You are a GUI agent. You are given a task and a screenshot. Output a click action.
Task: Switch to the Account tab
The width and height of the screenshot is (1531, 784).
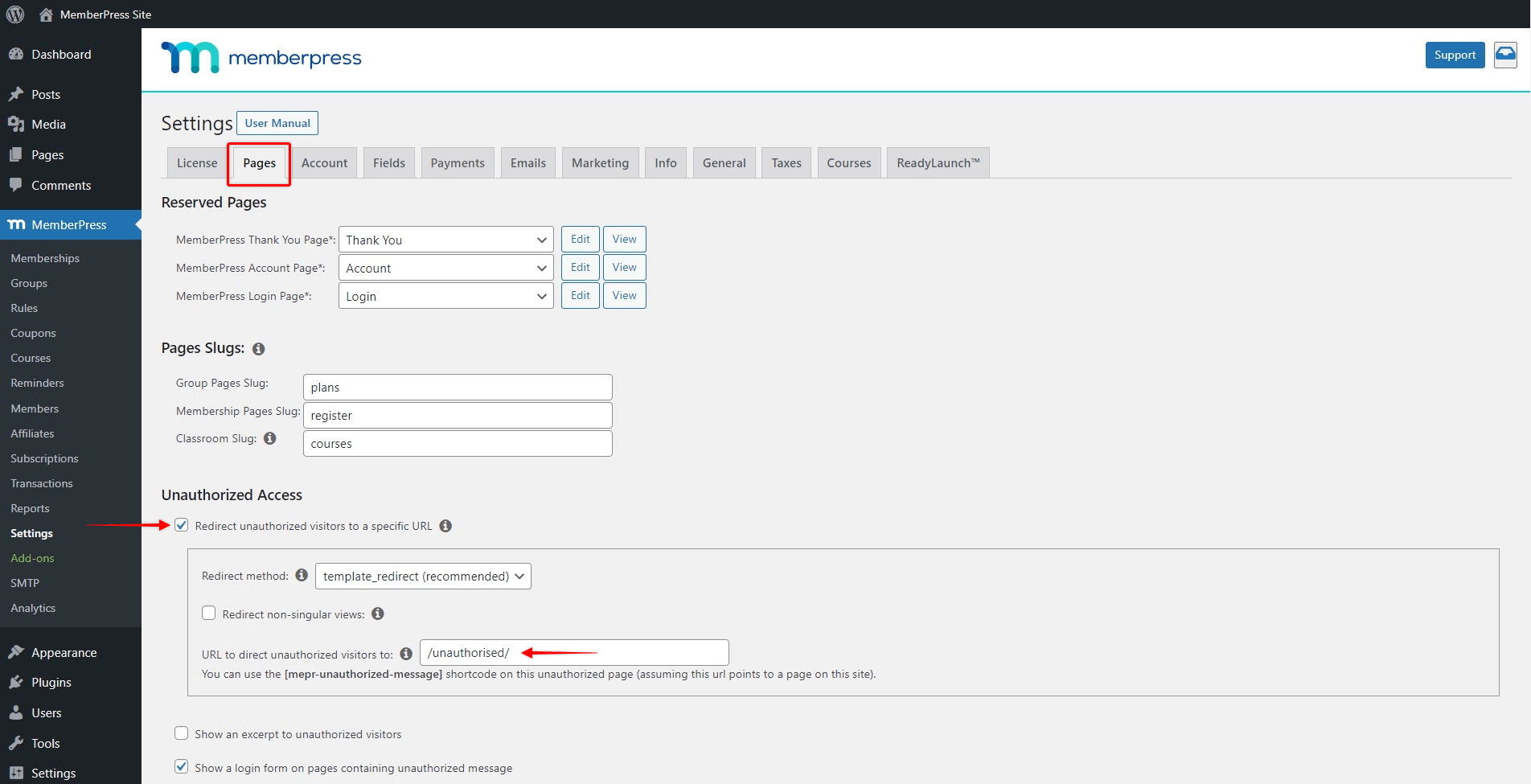pos(325,162)
